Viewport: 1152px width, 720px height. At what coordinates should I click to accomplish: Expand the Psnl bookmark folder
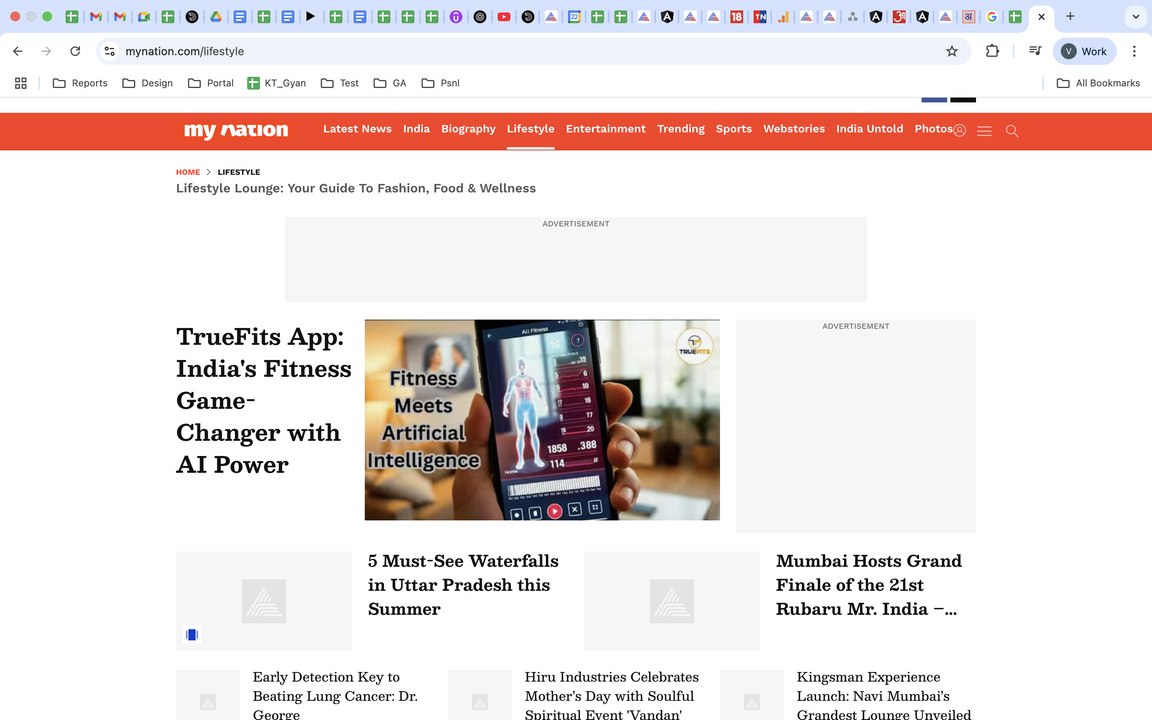click(x=440, y=83)
